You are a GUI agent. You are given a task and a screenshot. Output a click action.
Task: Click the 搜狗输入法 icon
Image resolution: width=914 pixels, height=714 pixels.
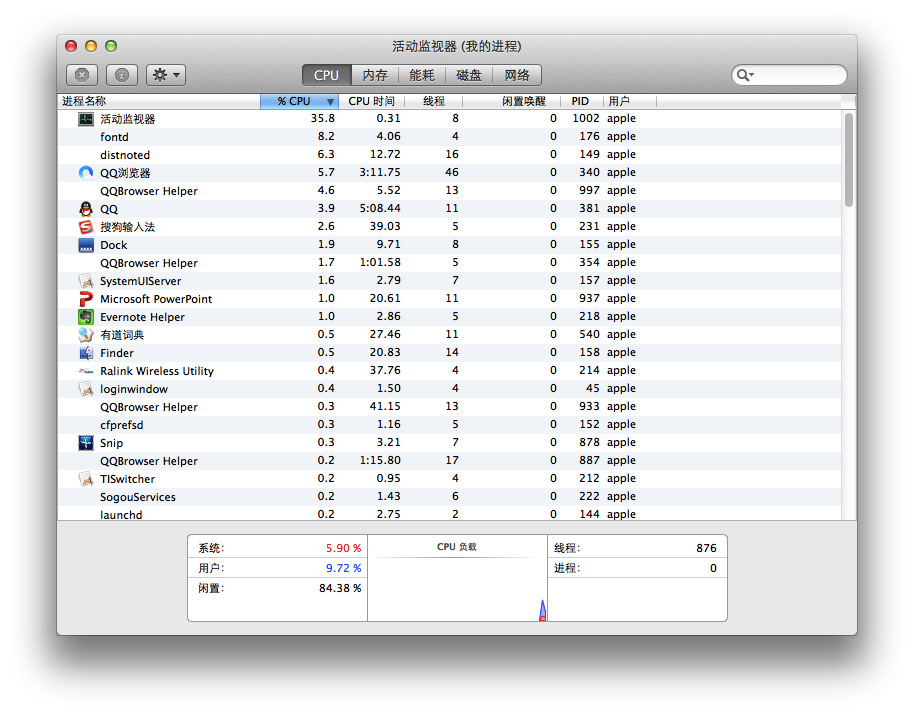click(86, 227)
